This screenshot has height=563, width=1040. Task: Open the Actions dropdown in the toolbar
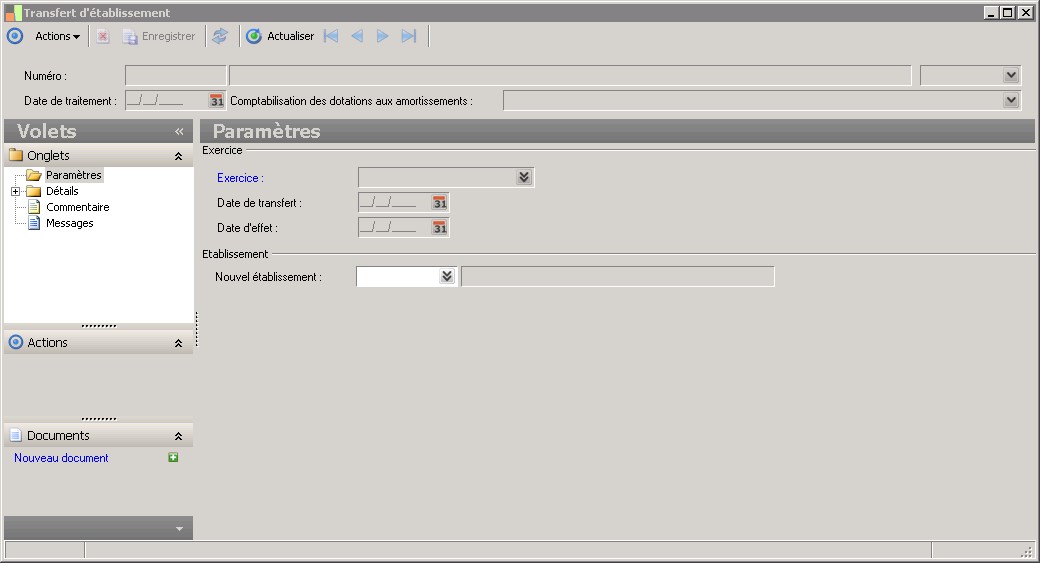[57, 36]
